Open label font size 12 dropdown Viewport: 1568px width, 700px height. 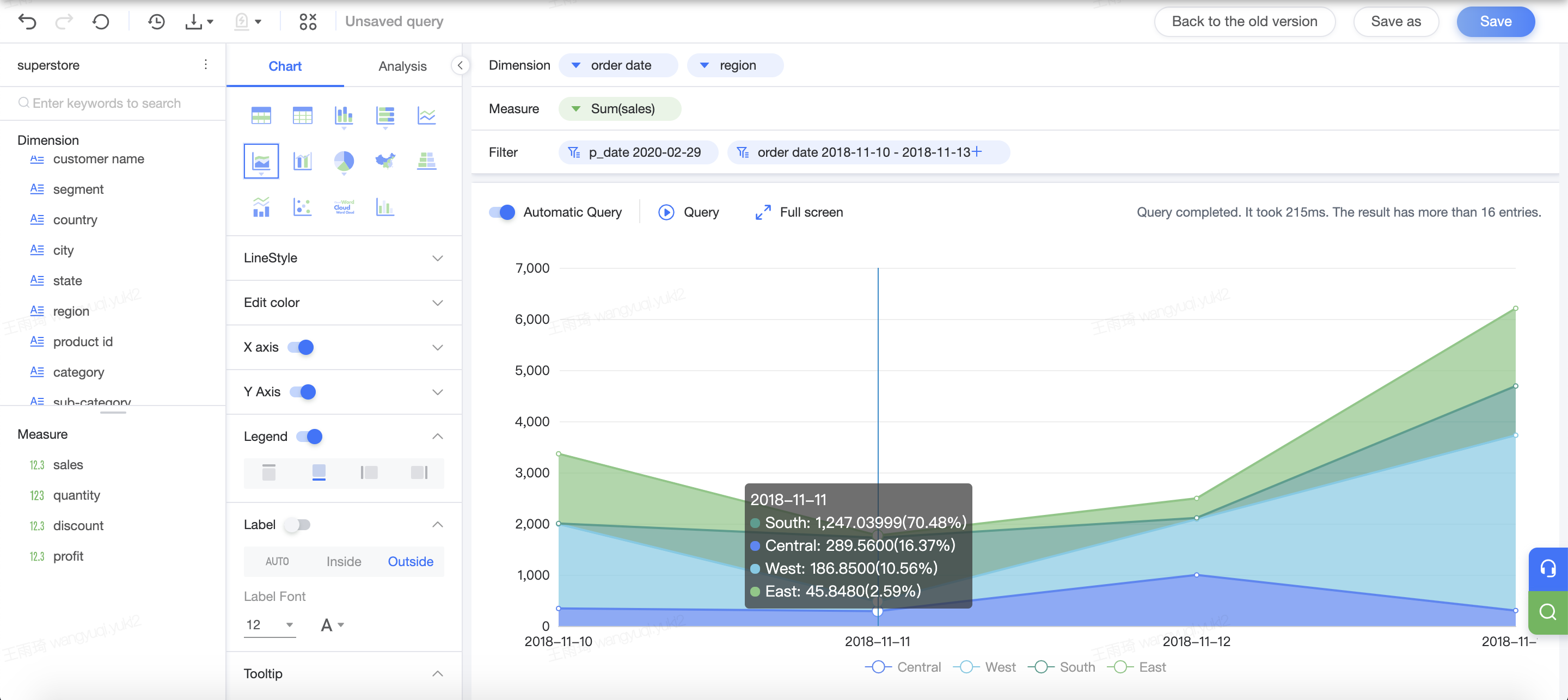click(269, 624)
